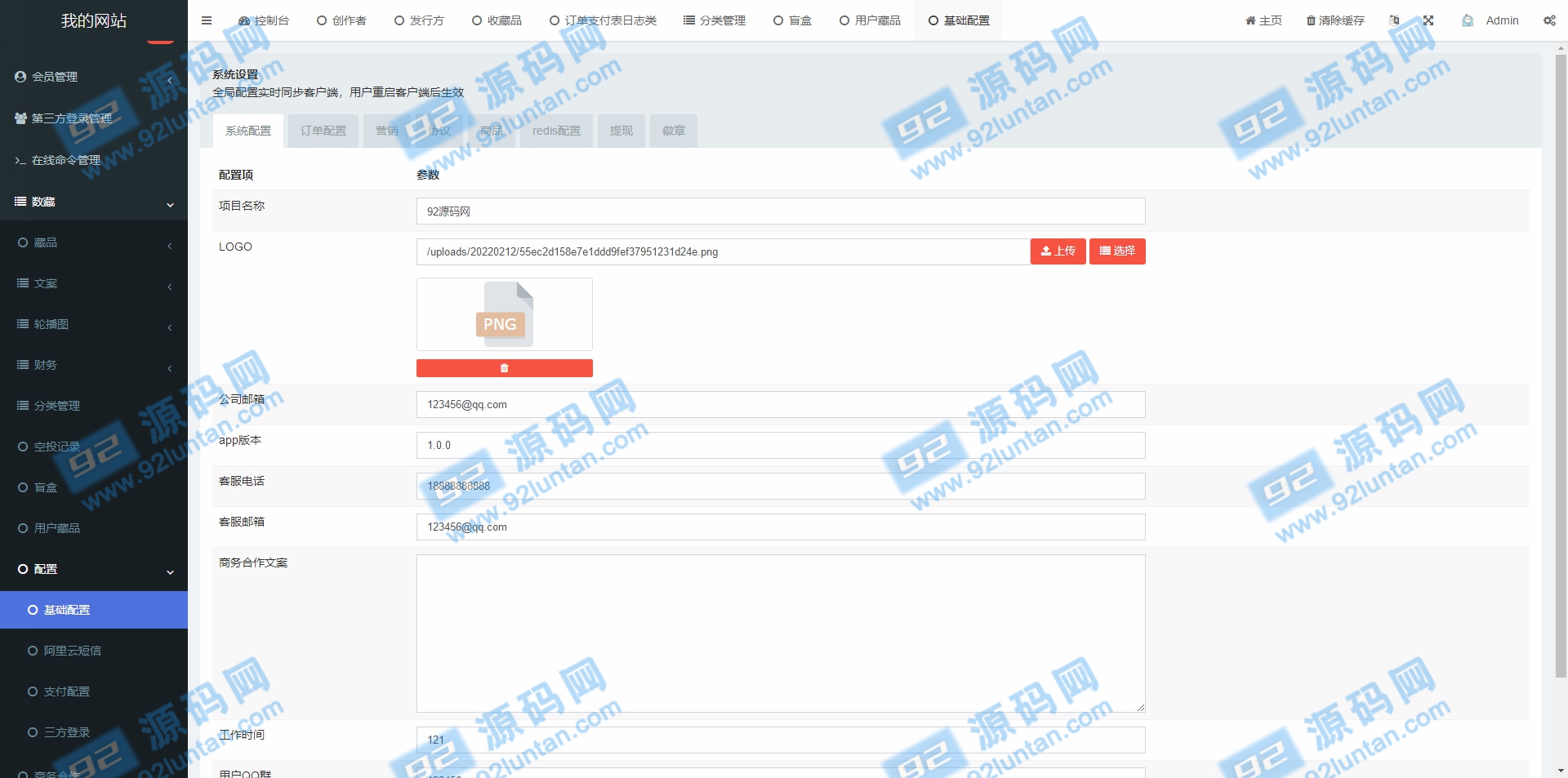This screenshot has height=778, width=1568.
Task: Switch to the 创作者 top tab
Action: point(341,20)
